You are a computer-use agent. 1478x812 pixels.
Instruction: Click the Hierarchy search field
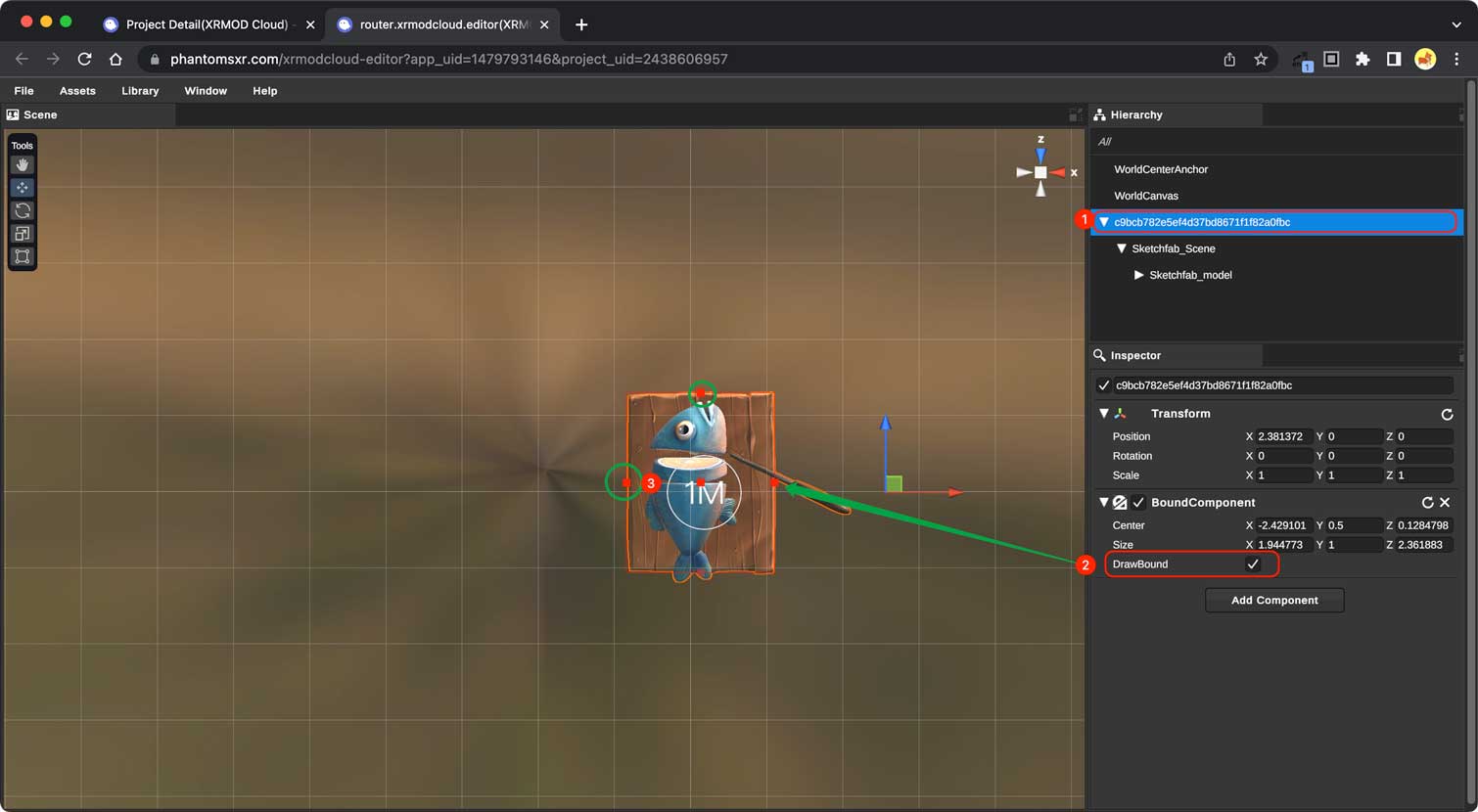coord(1277,142)
